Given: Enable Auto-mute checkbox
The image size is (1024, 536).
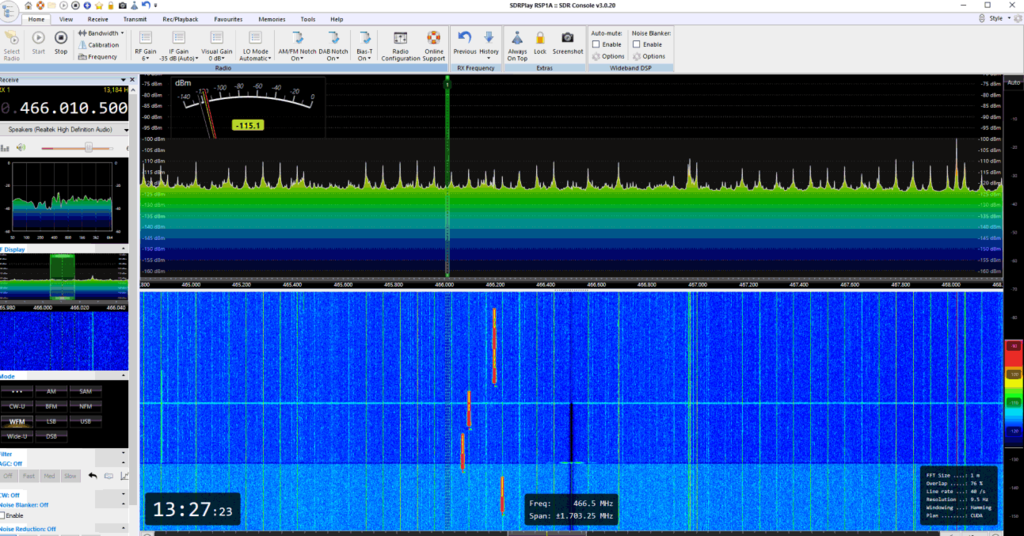Looking at the screenshot, I should [596, 44].
